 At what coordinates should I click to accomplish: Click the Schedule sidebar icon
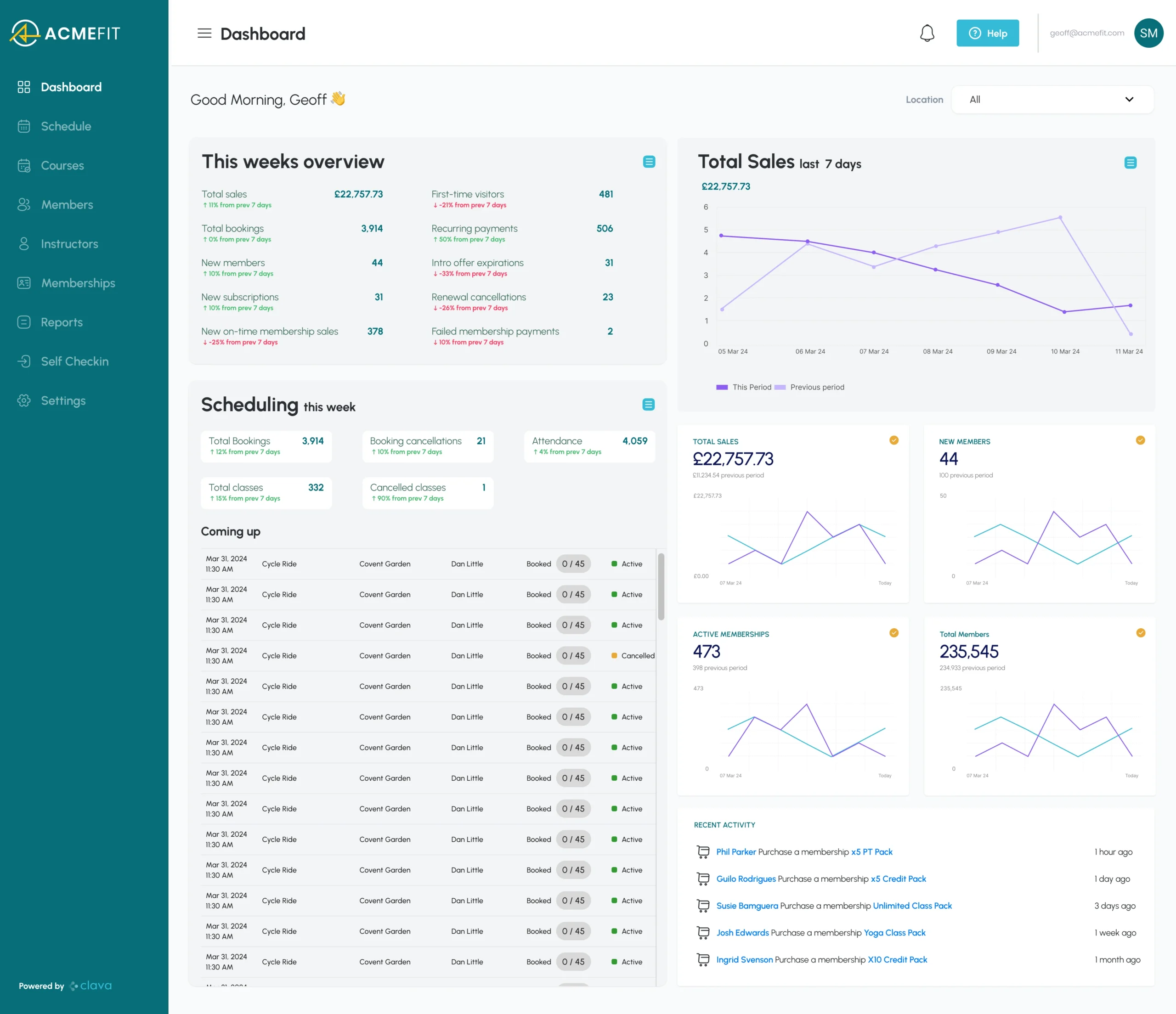(24, 125)
